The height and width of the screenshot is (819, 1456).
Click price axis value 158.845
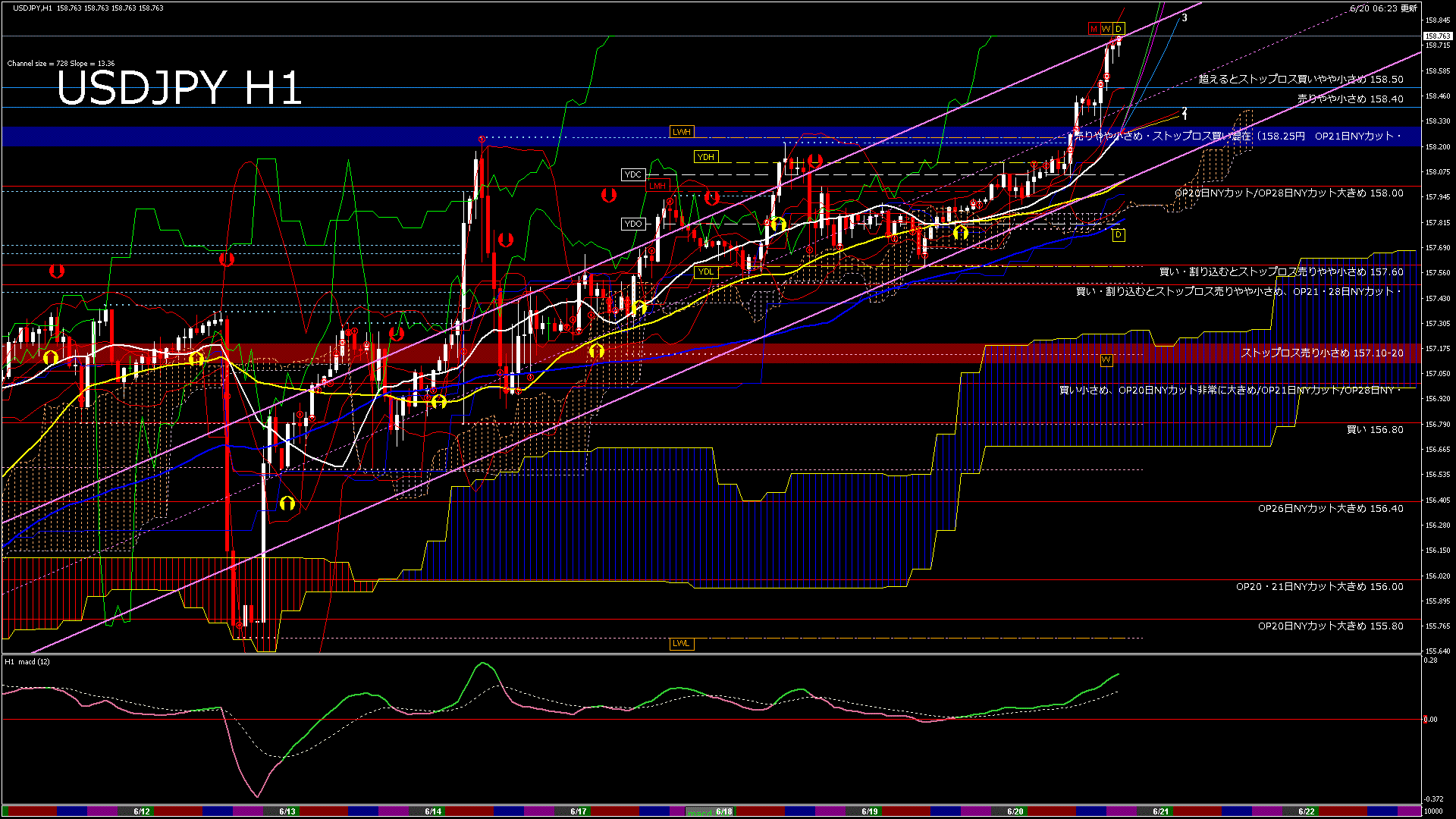tap(1438, 20)
